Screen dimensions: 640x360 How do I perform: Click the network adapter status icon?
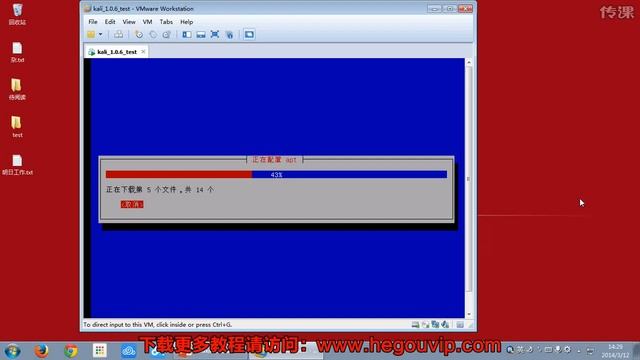pos(435,324)
